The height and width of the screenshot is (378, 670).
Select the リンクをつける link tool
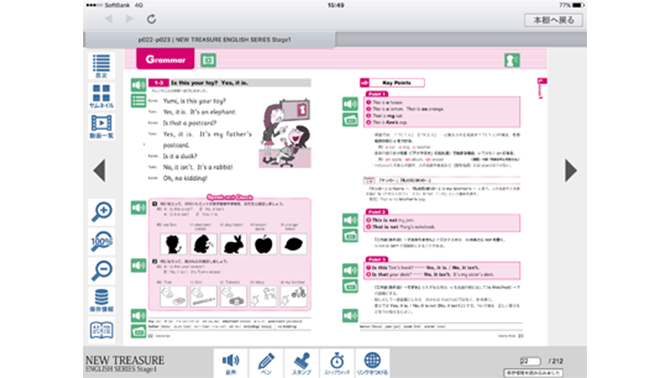point(373,363)
